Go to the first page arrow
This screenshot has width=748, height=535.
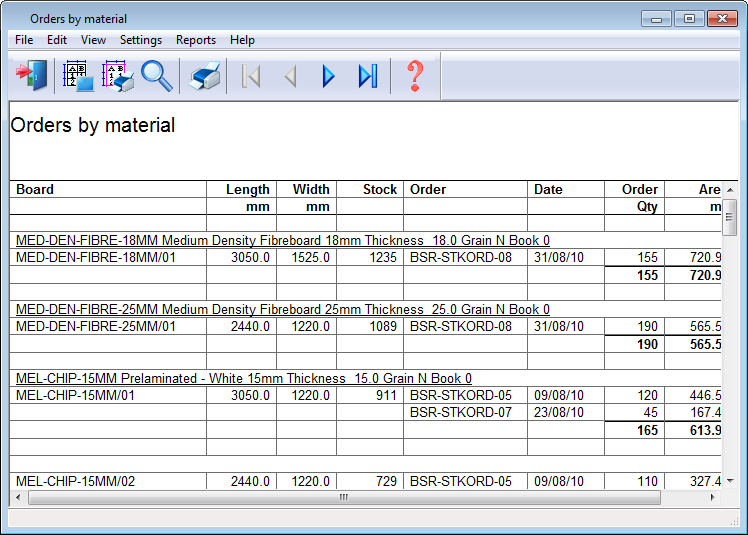click(251, 76)
